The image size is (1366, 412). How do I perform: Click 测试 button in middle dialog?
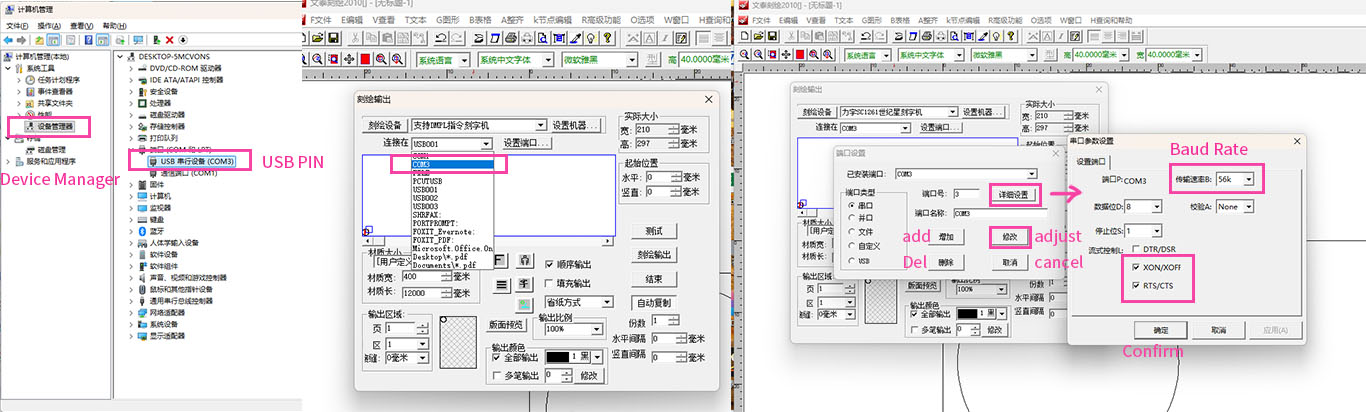(x=654, y=230)
